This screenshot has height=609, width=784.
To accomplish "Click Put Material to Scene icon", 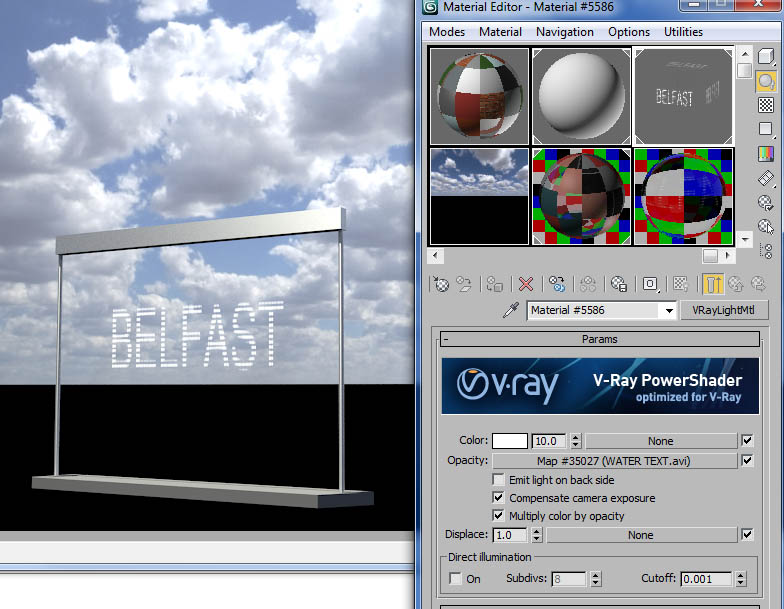I will (x=464, y=284).
